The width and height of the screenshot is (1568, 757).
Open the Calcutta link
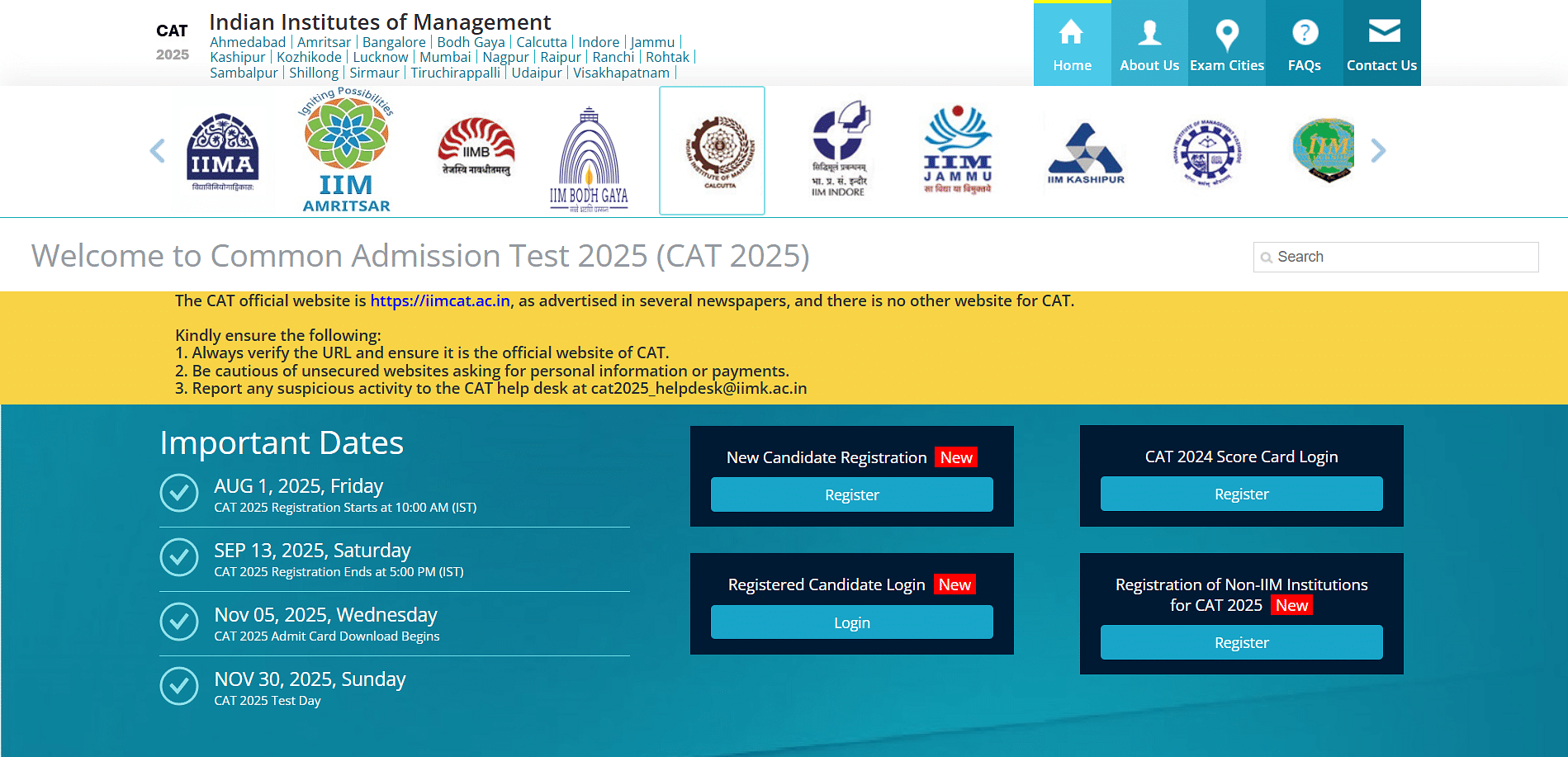click(542, 42)
